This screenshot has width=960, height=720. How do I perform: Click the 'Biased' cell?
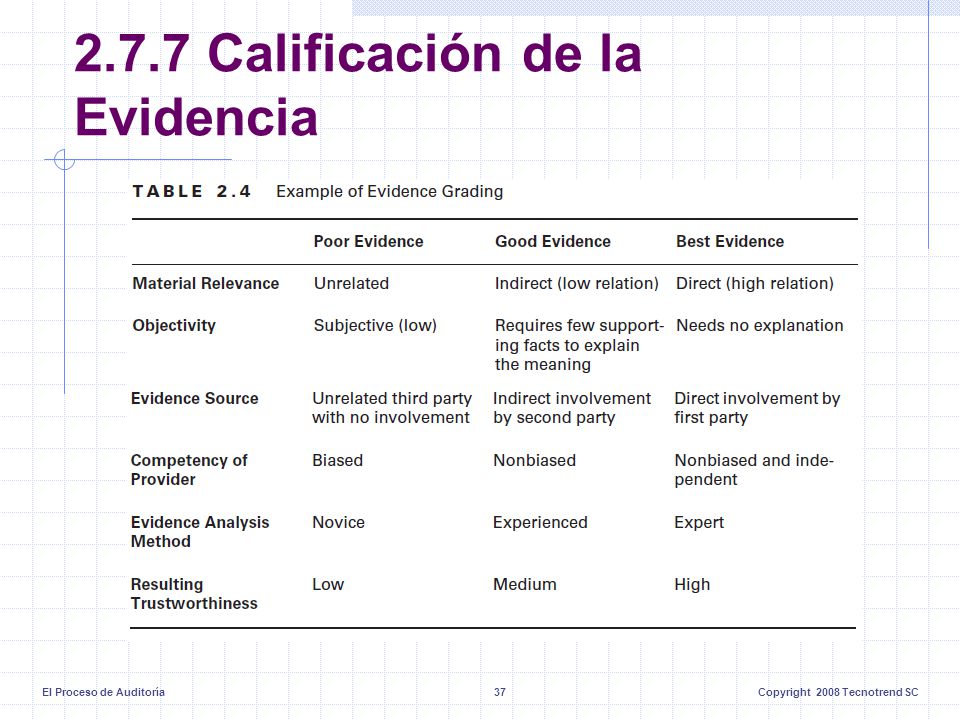(x=337, y=460)
